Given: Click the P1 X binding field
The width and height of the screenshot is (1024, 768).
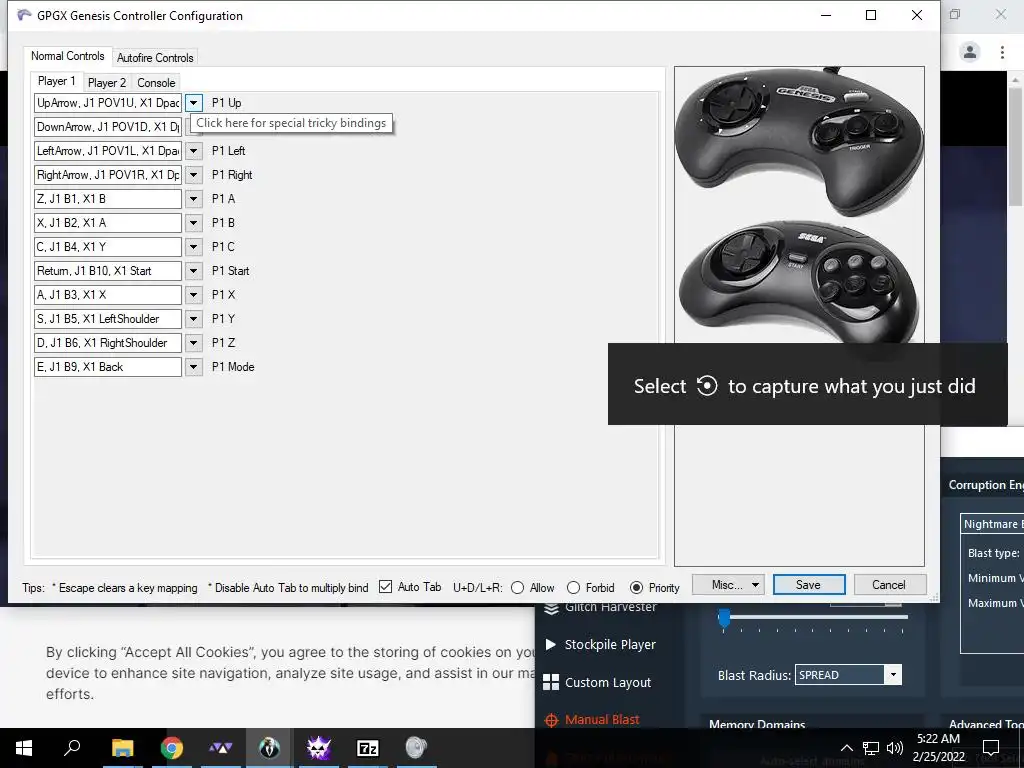Looking at the screenshot, I should (108, 295).
